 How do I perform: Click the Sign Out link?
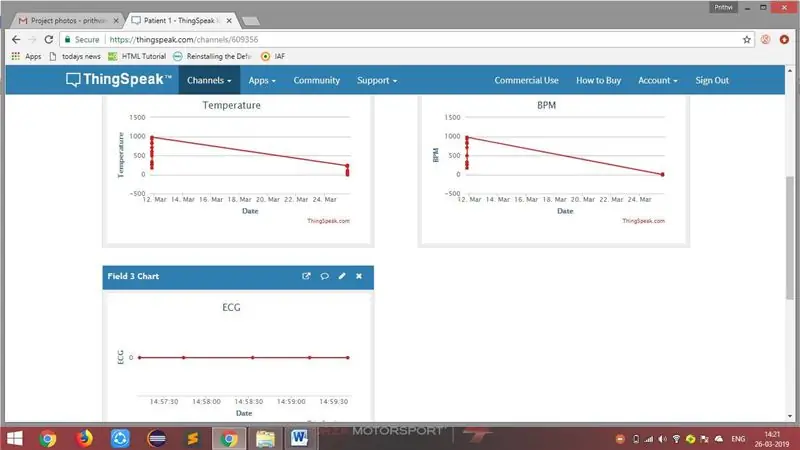tap(712, 80)
